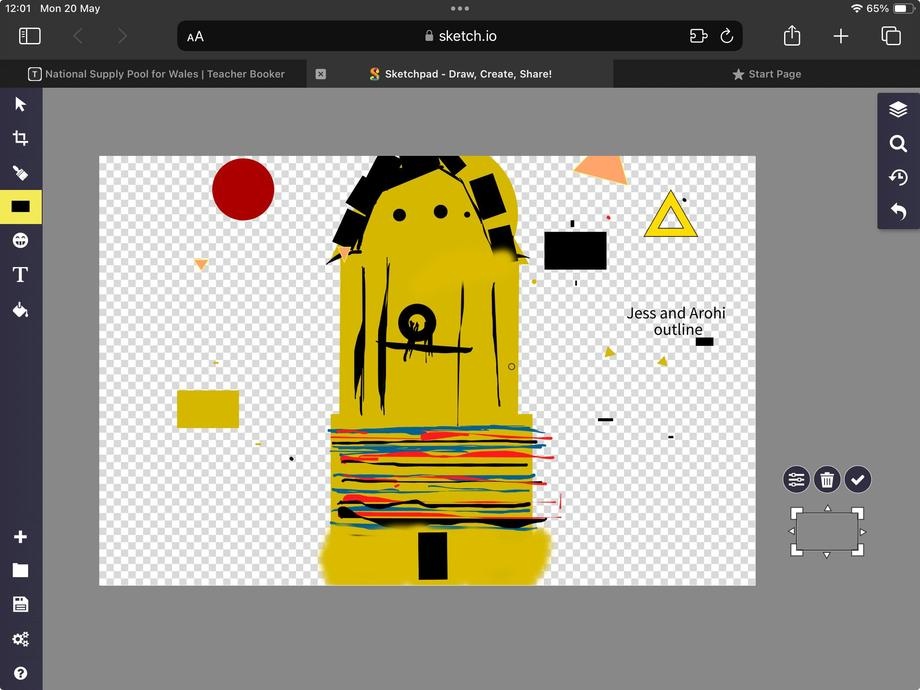
Task: Pick the Brush tool
Action: (x=21, y=172)
